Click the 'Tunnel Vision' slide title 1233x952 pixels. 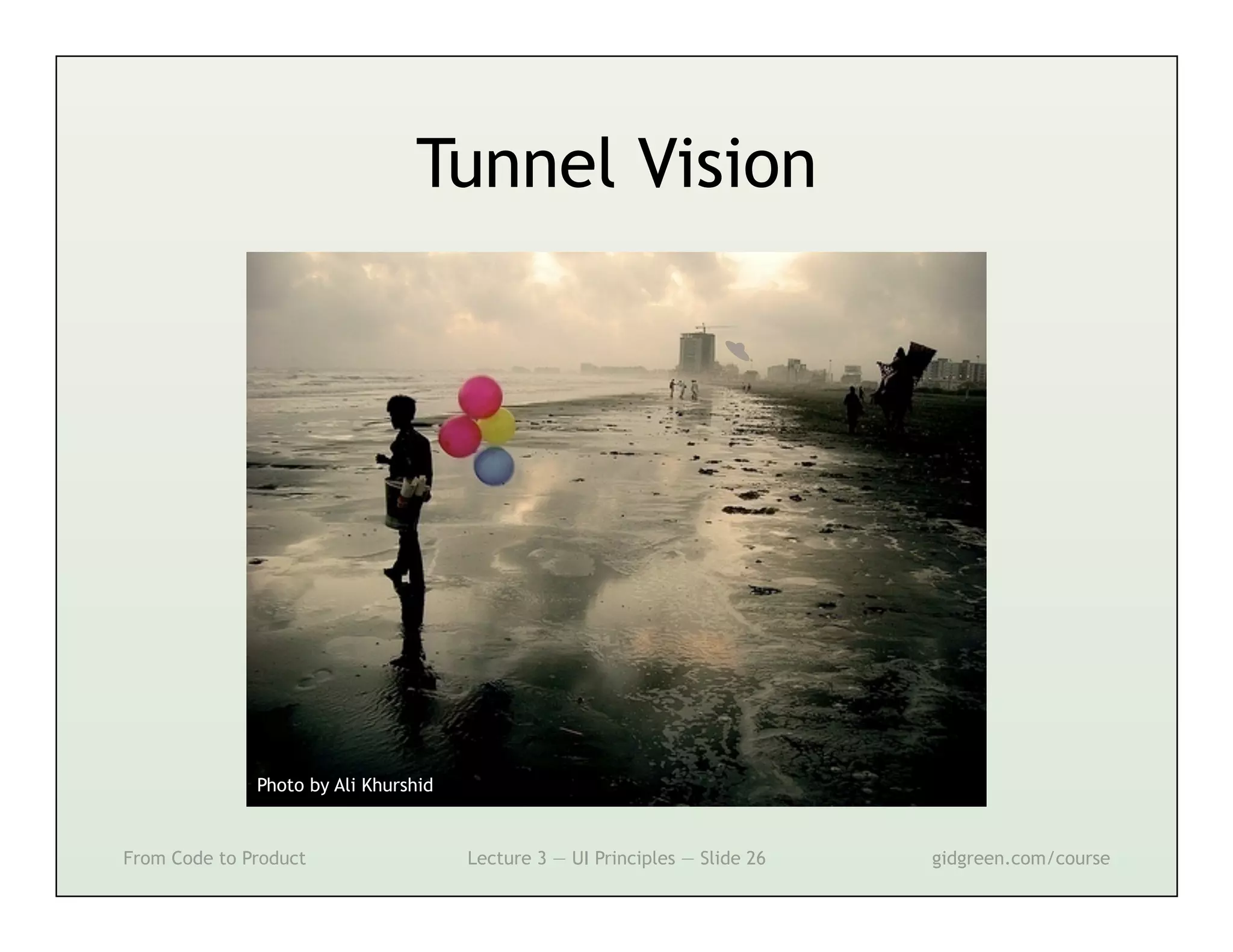(616, 163)
